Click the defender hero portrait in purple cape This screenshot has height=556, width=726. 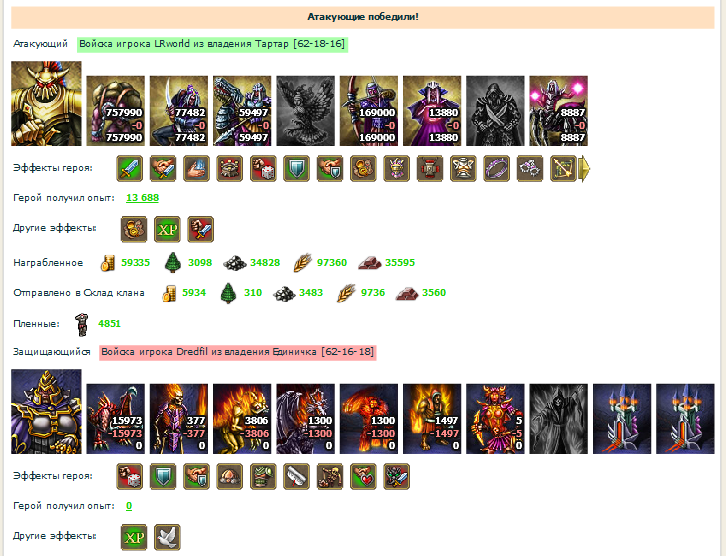tap(46, 411)
